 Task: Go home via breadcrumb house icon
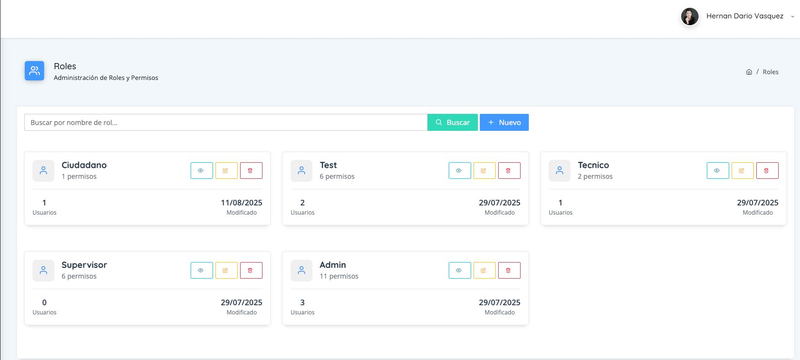point(749,72)
